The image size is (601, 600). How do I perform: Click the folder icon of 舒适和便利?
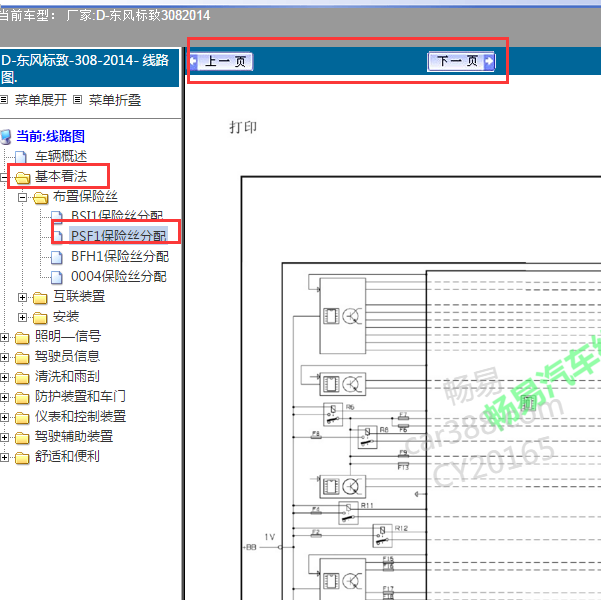pyautogui.click(x=22, y=457)
